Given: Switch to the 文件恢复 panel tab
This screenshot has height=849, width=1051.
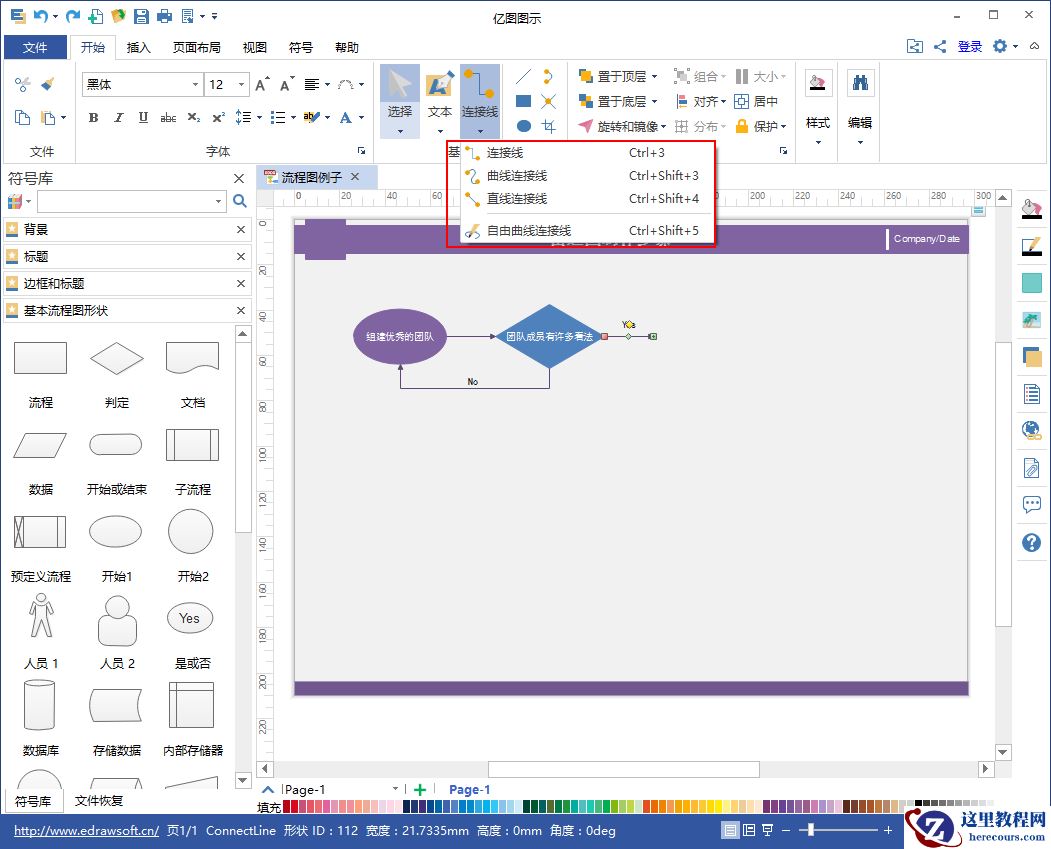Looking at the screenshot, I should point(99,800).
